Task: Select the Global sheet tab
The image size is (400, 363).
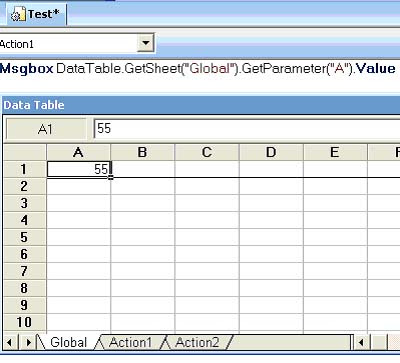Action: click(68, 342)
